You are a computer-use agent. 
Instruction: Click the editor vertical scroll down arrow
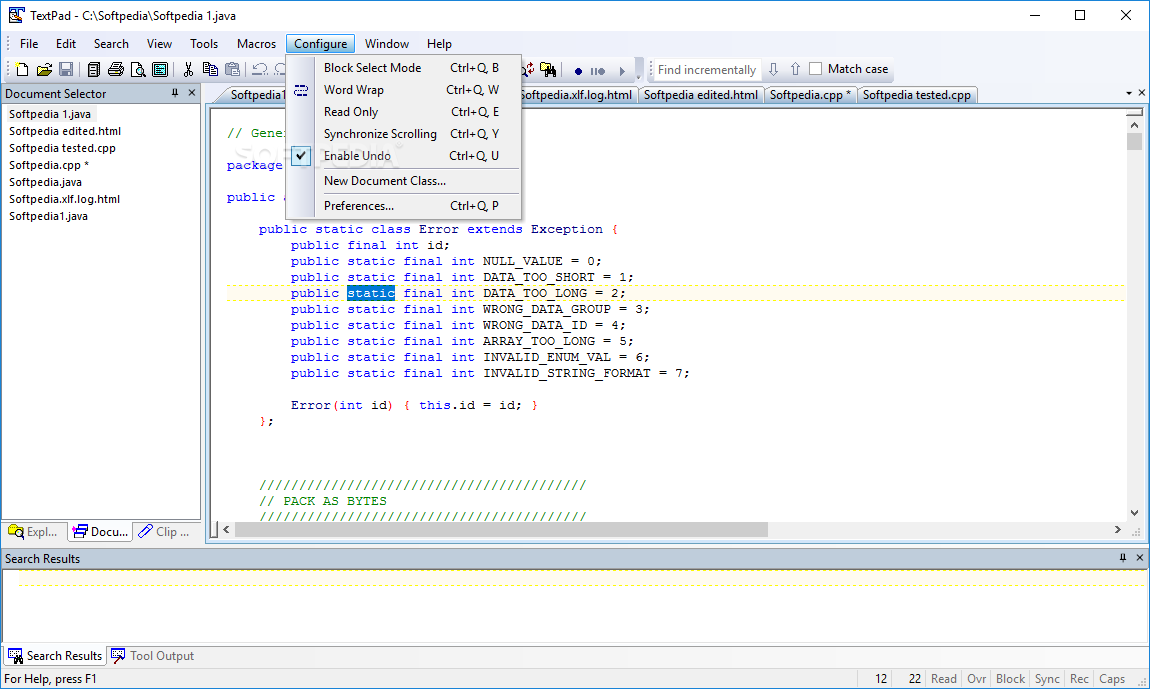tap(1135, 513)
